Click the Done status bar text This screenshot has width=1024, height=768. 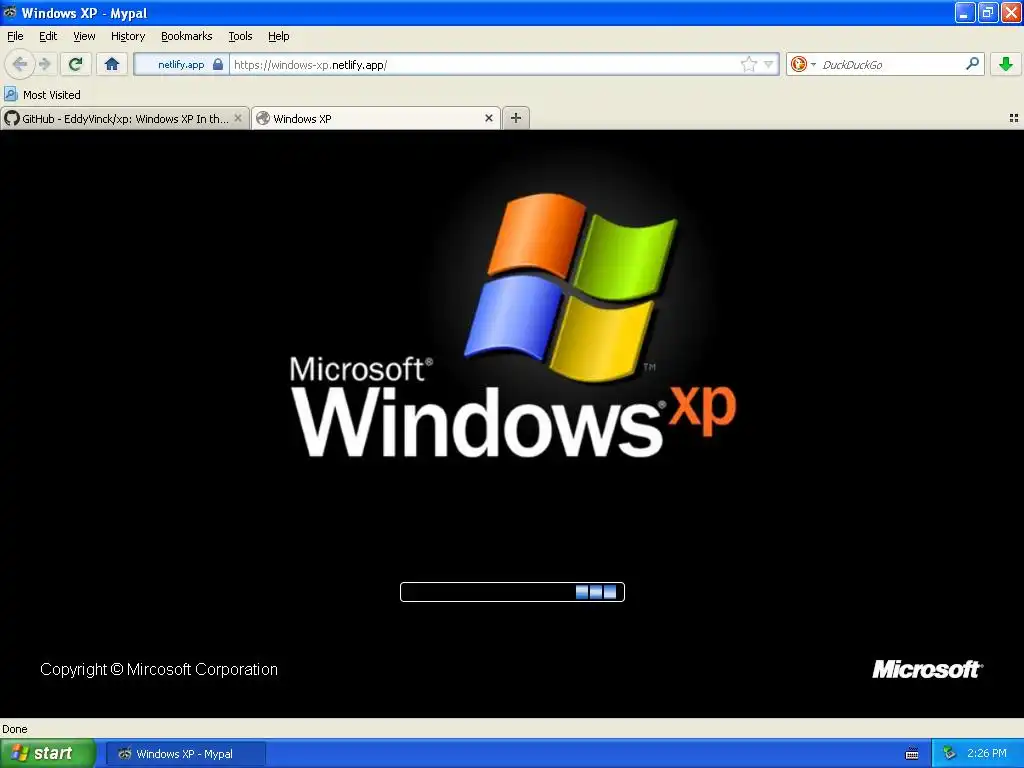pyautogui.click(x=14, y=729)
